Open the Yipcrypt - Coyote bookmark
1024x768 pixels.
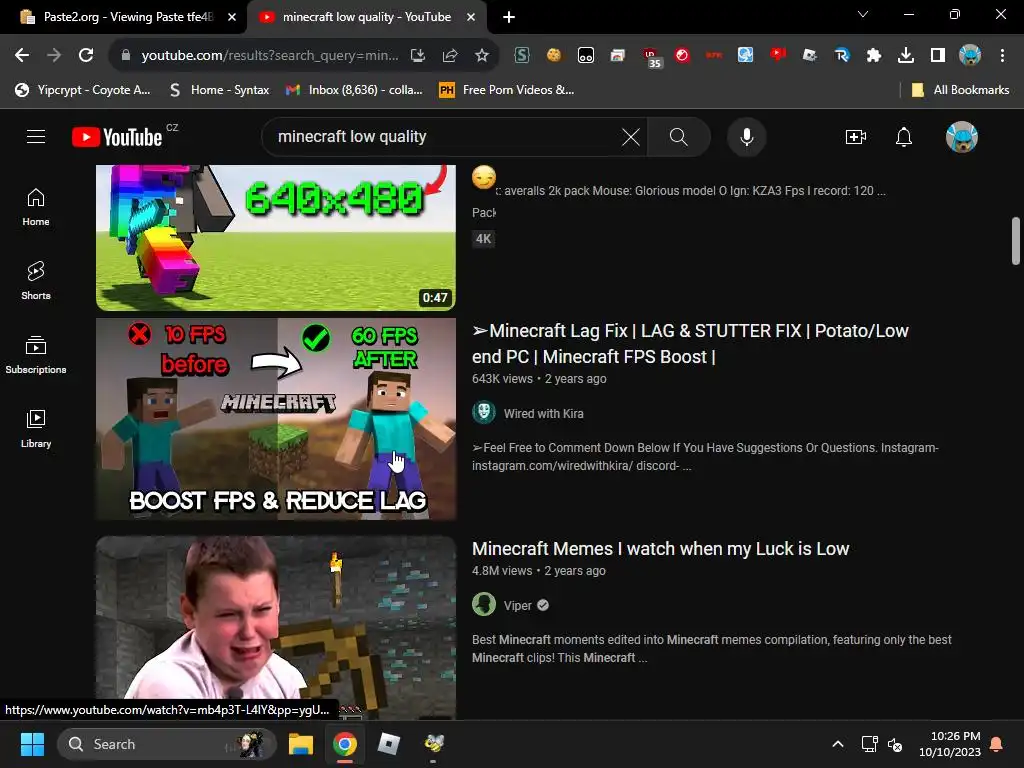tap(82, 90)
